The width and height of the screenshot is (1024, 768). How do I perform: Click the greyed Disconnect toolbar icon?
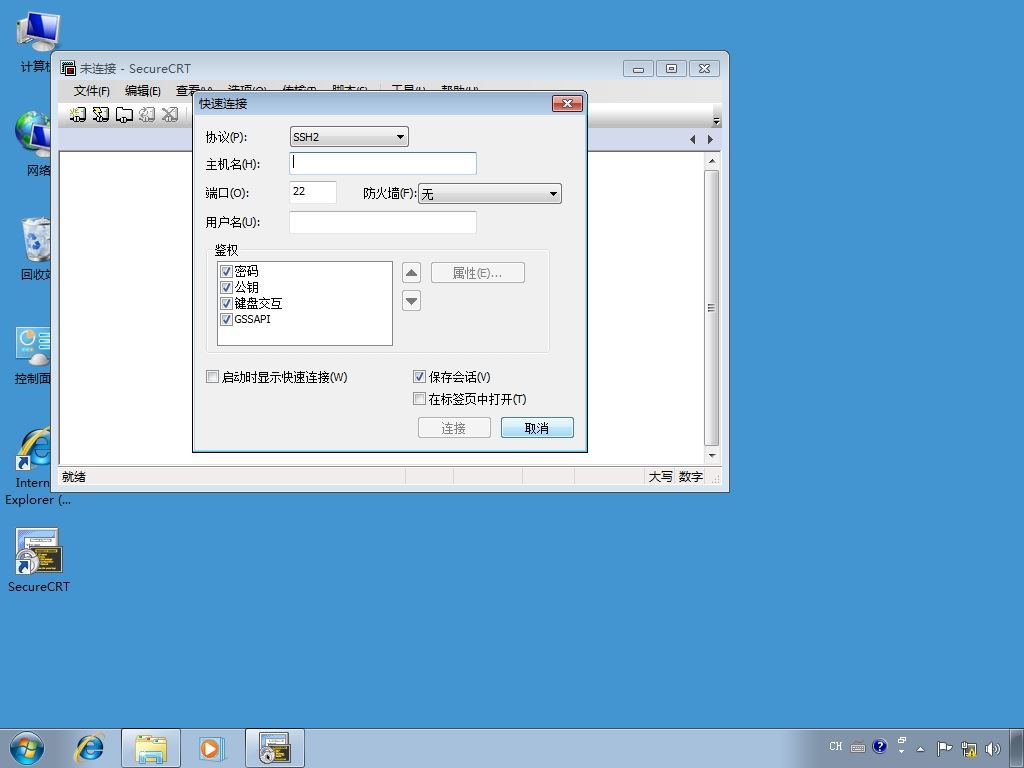pos(170,114)
